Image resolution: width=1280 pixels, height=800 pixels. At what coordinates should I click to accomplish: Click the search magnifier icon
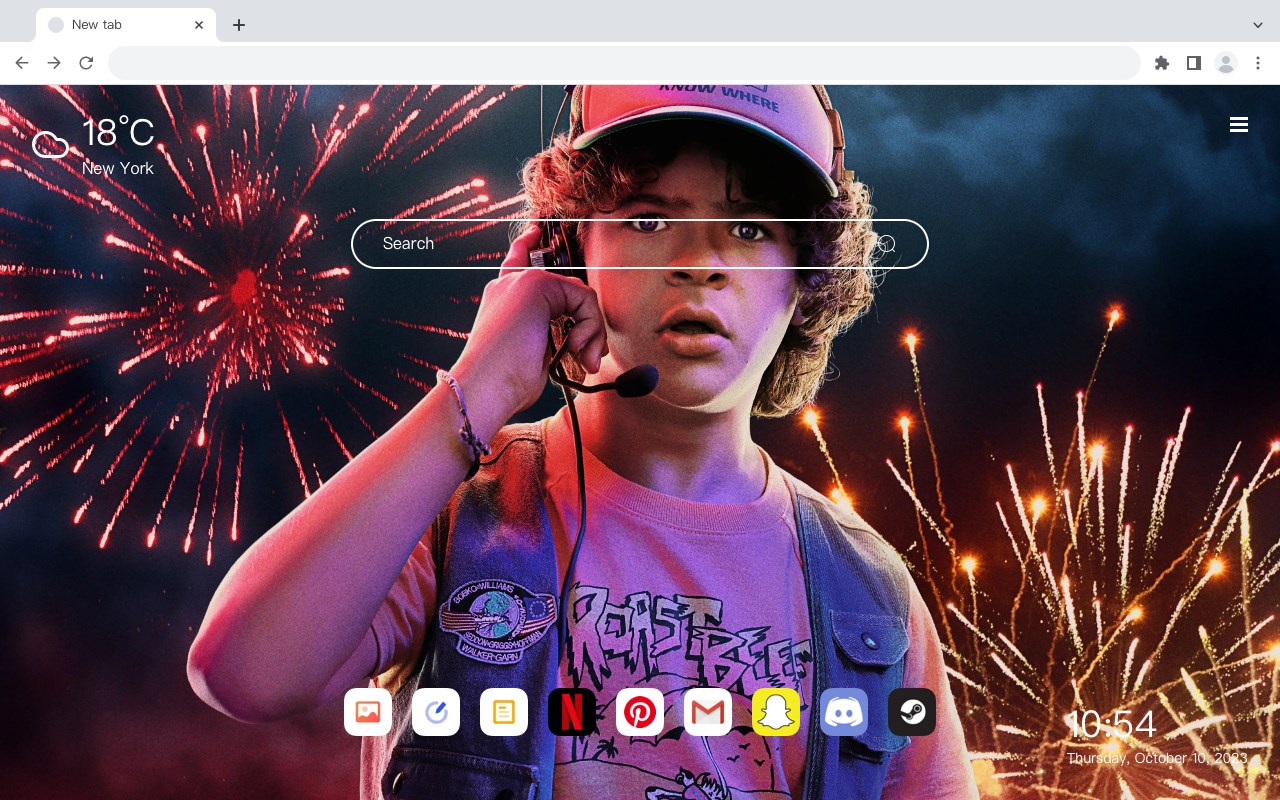pyautogui.click(x=886, y=244)
